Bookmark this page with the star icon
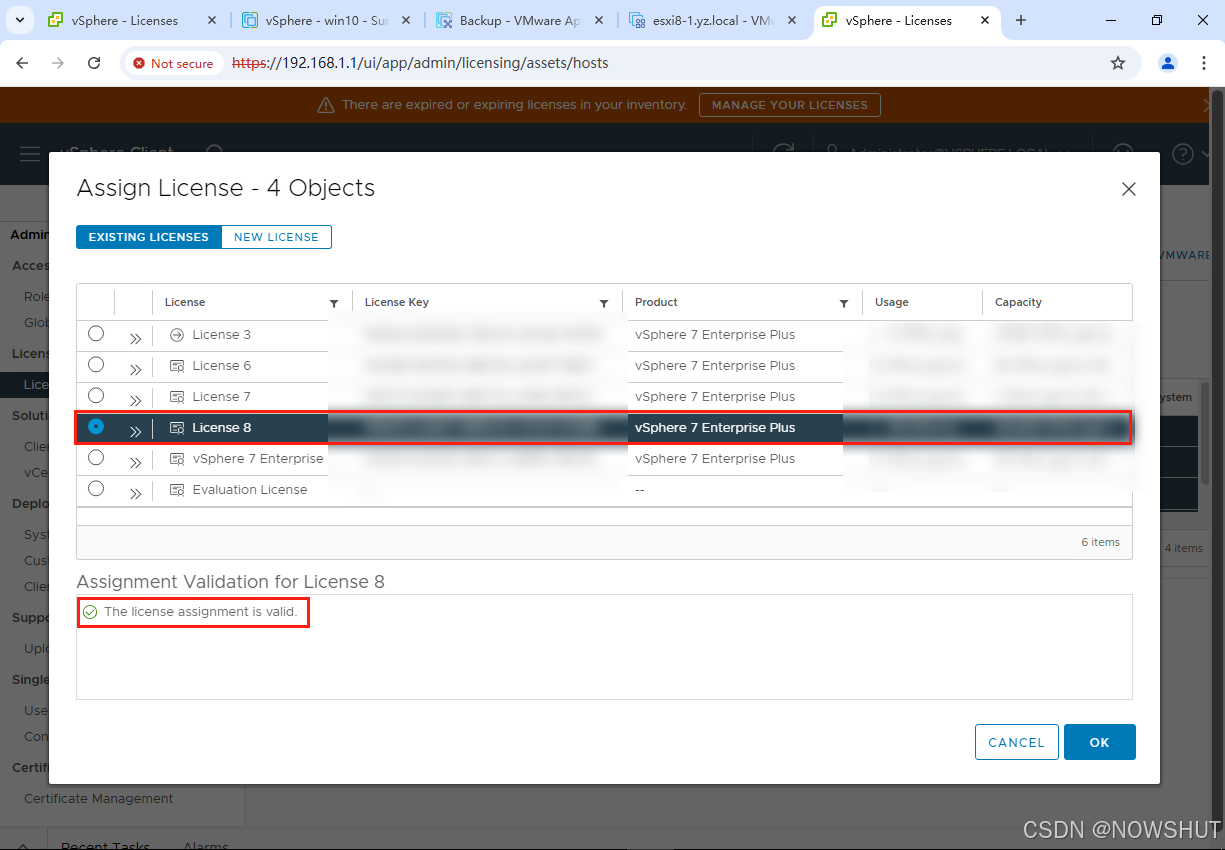 click(x=1118, y=63)
